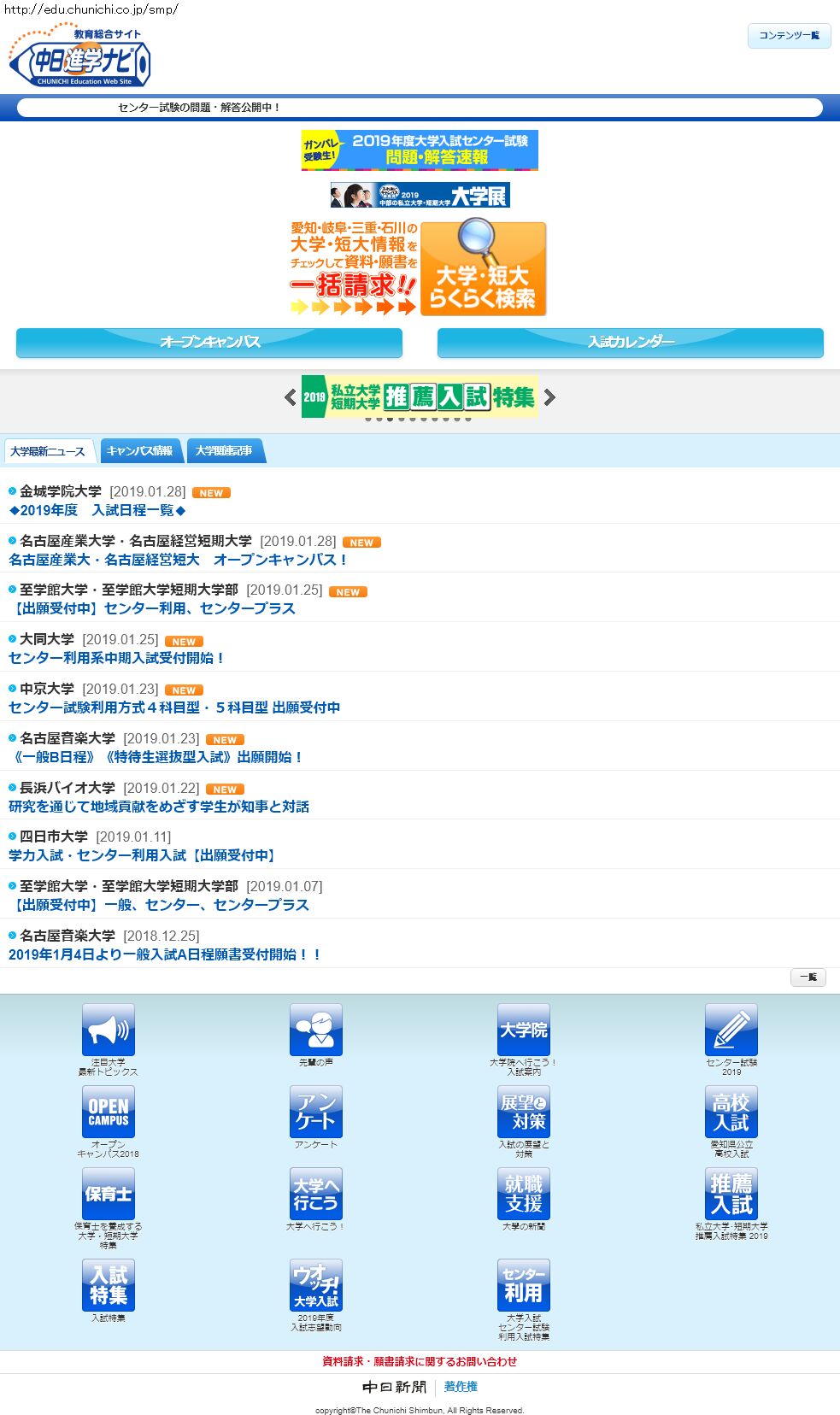Image resolution: width=840 pixels, height=1415 pixels.
Task: Click the 大学・短大らくらく検索 search banner
Action: click(x=483, y=269)
